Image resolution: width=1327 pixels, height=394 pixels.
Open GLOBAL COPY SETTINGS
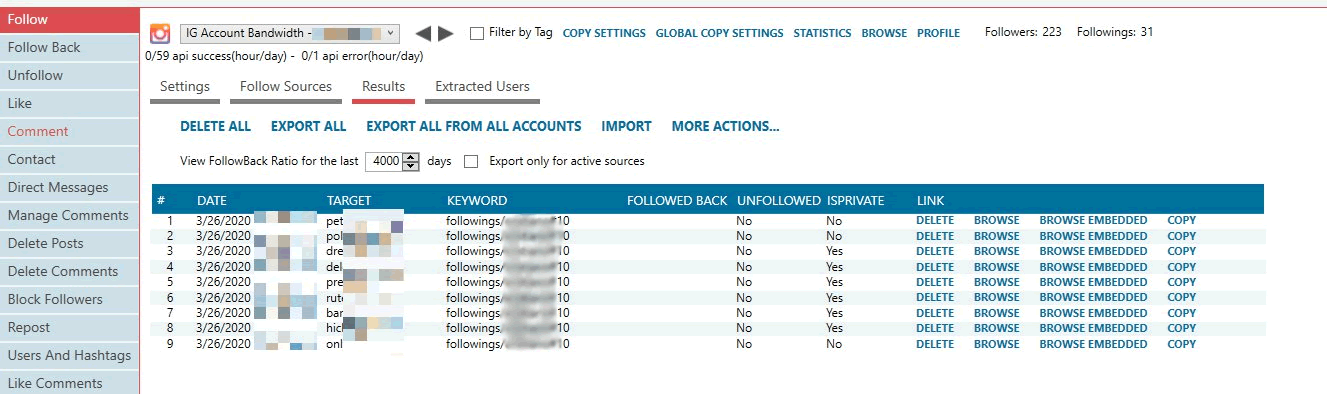click(x=719, y=33)
